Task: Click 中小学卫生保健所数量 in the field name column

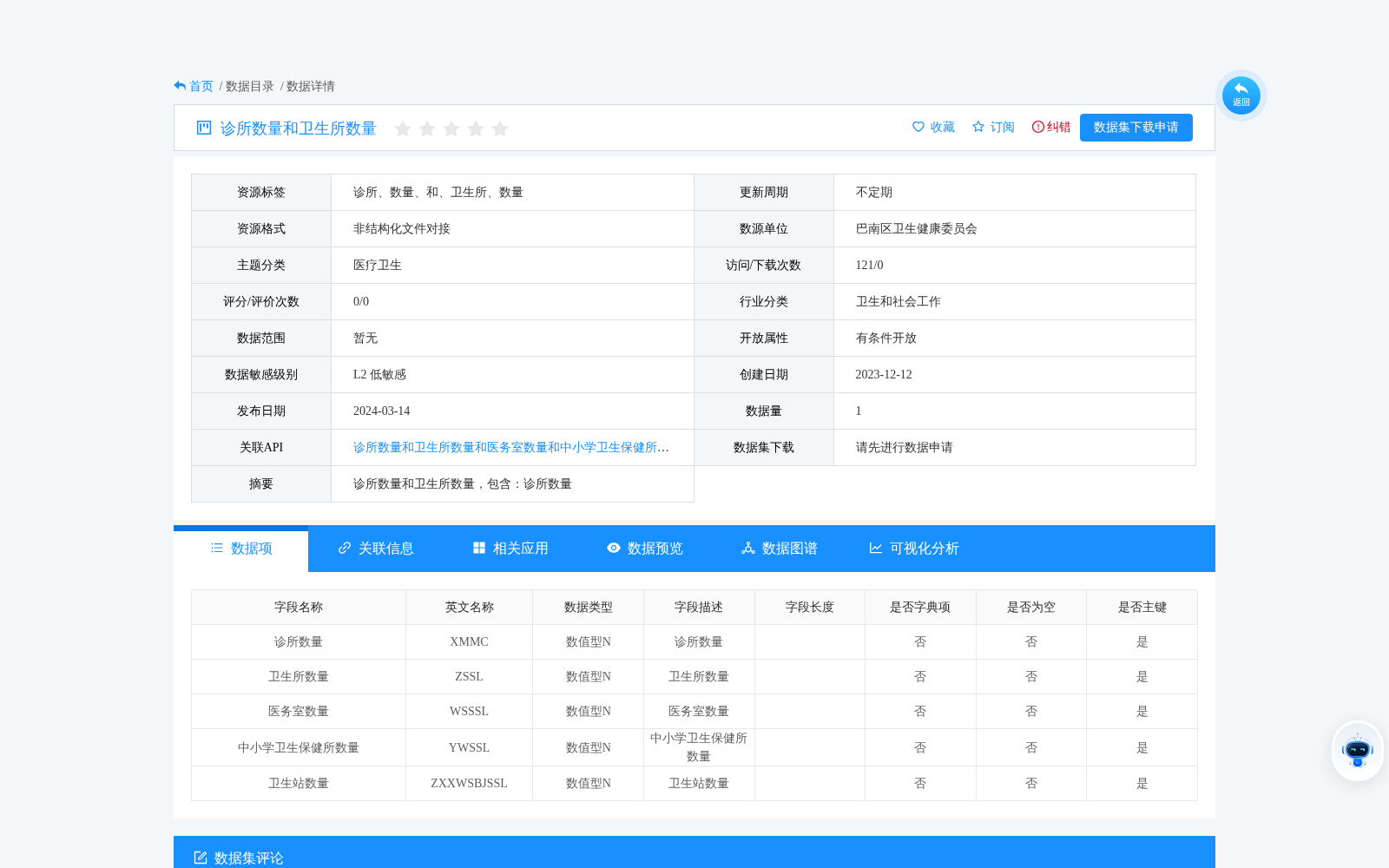Action: click(x=299, y=747)
